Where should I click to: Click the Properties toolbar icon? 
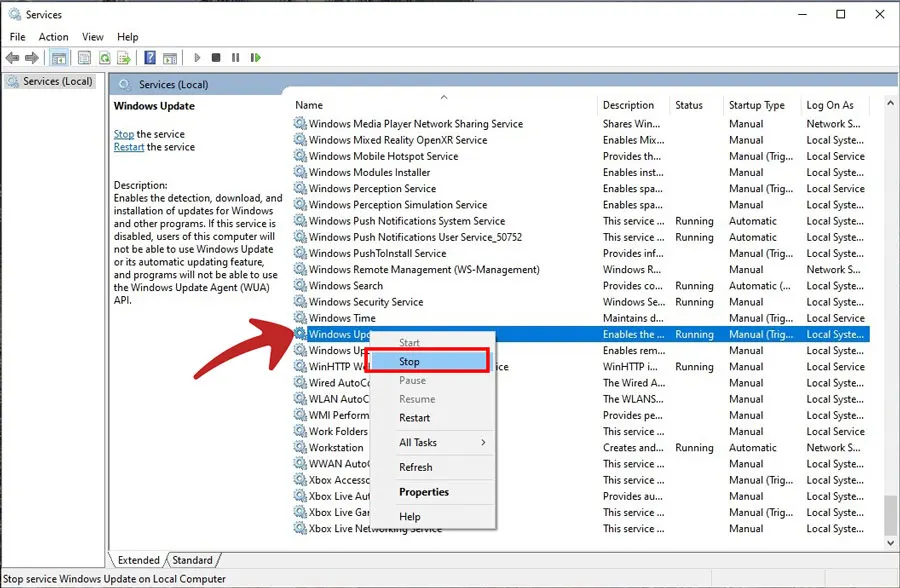(x=84, y=57)
